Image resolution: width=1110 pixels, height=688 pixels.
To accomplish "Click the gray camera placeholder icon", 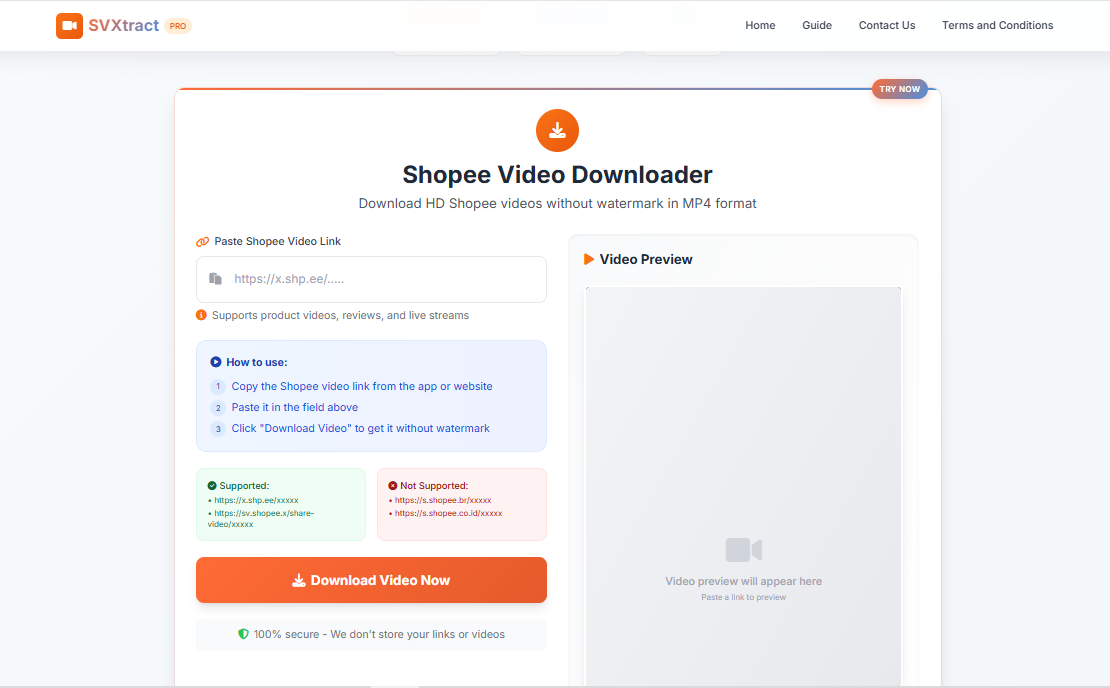I will tap(743, 550).
